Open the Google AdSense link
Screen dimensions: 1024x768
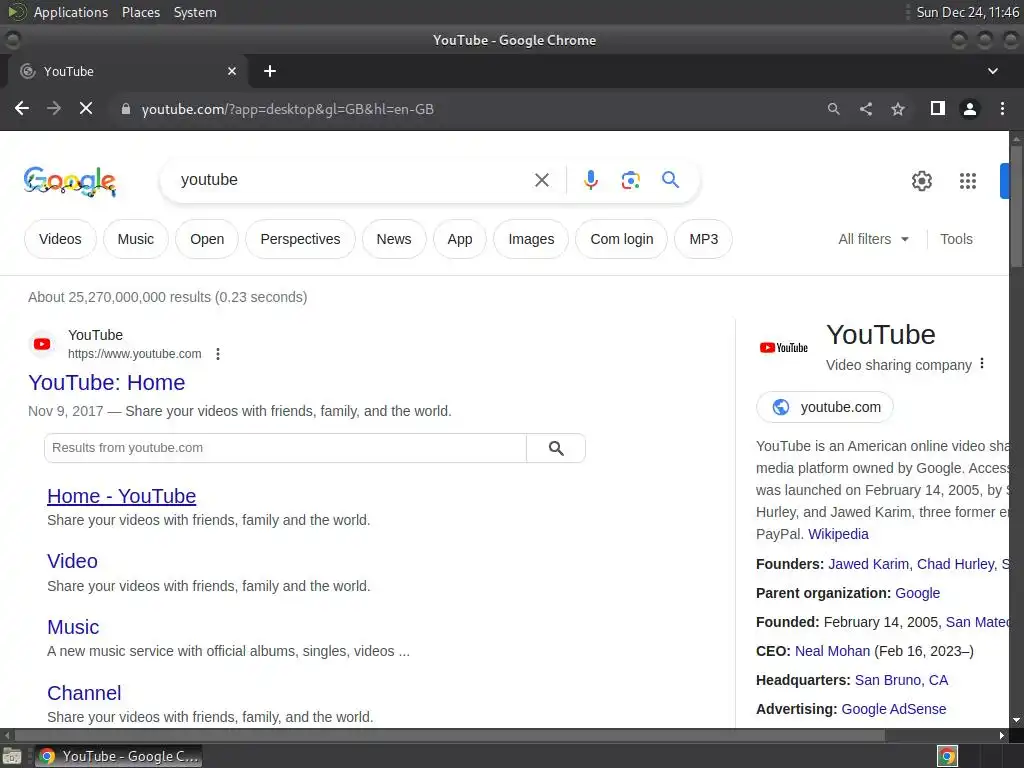(x=893, y=709)
